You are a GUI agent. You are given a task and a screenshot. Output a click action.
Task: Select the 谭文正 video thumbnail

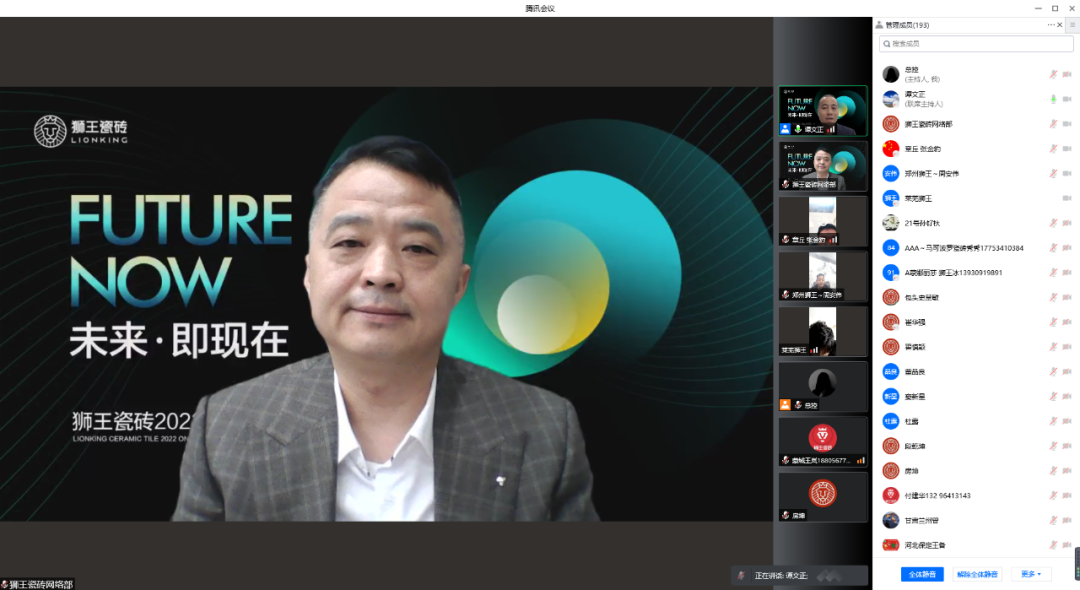(823, 111)
